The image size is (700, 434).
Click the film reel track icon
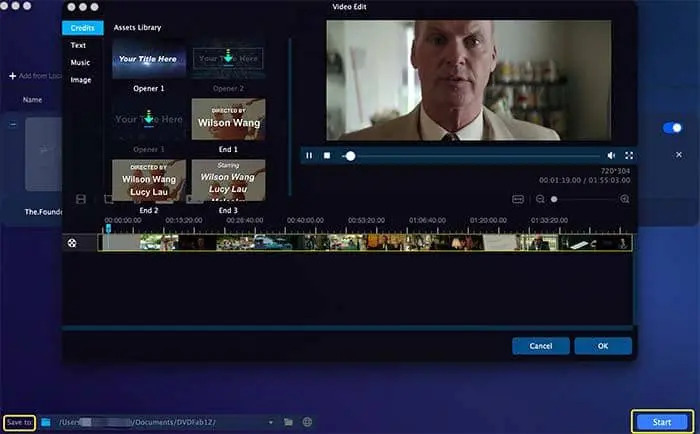[x=72, y=242]
